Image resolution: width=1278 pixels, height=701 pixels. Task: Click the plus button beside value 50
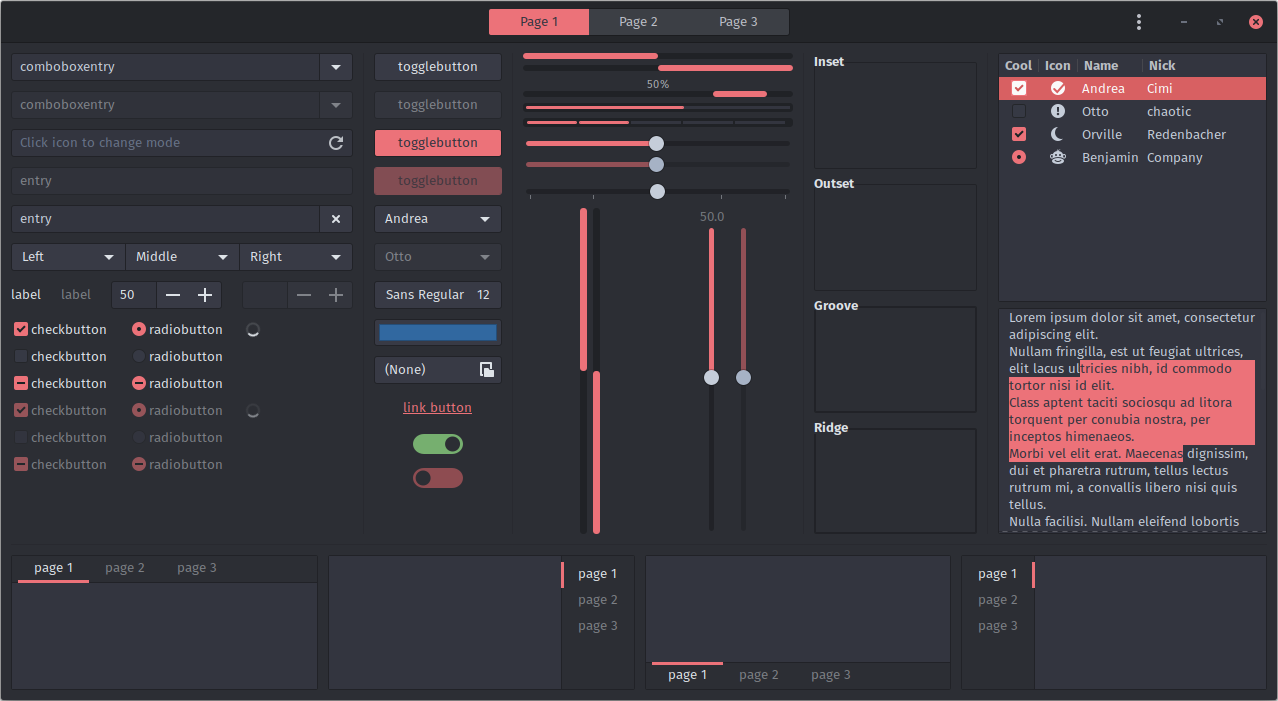pyautogui.click(x=205, y=295)
